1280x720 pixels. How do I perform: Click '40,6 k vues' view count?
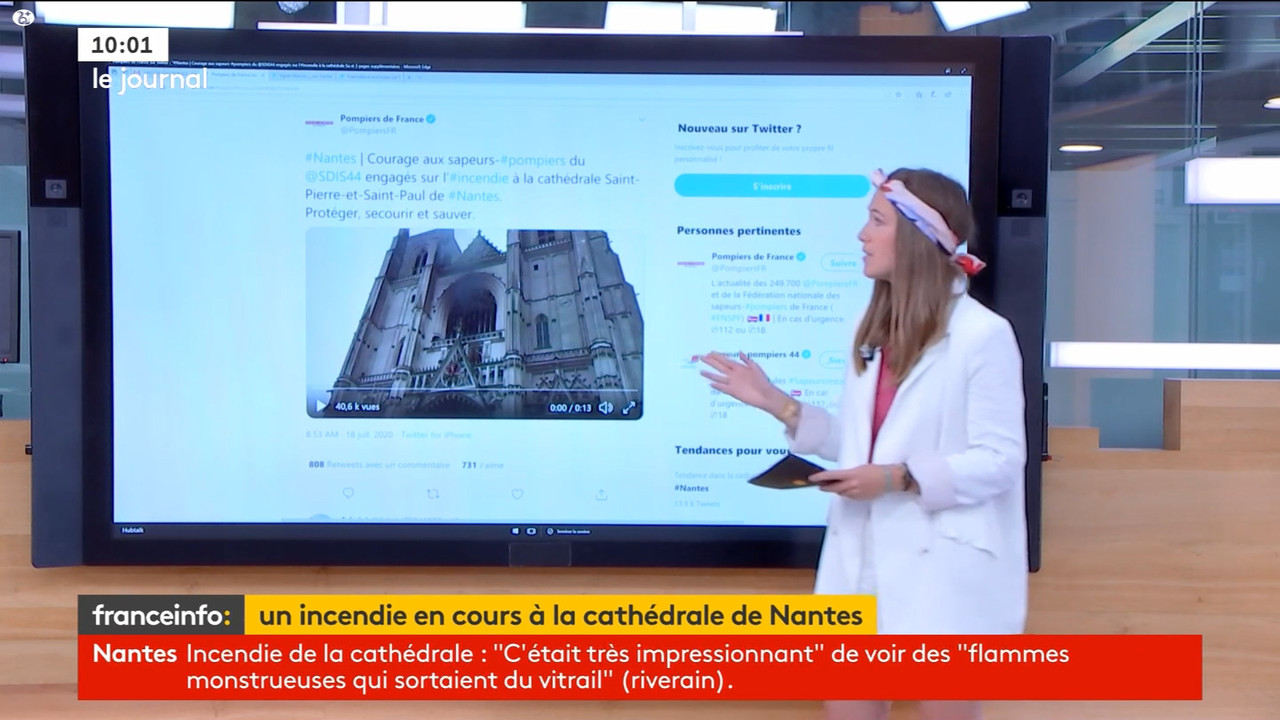coord(357,407)
